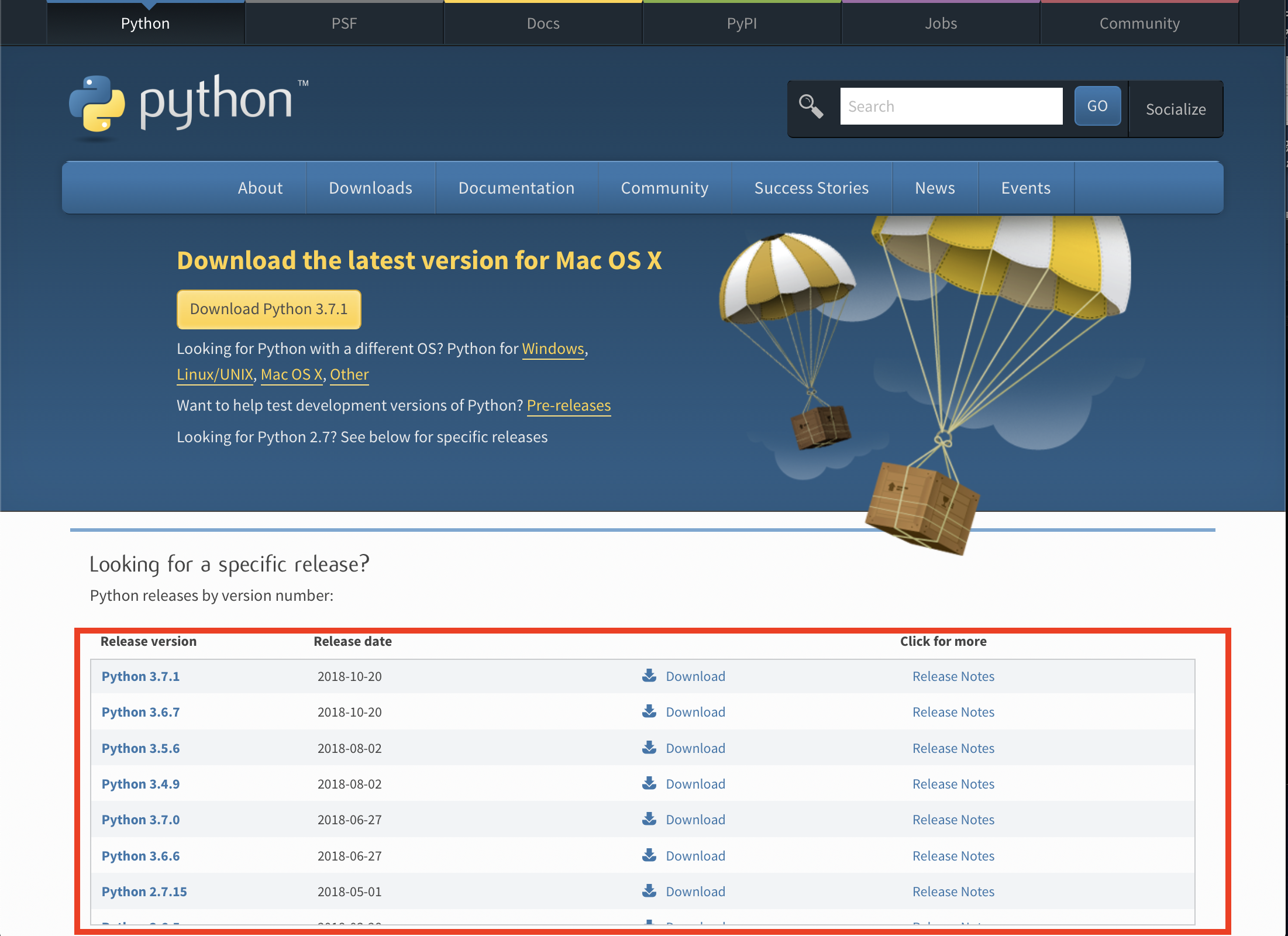This screenshot has width=1288, height=936.
Task: Click Download Python 3.7.1 button
Action: [x=269, y=309]
